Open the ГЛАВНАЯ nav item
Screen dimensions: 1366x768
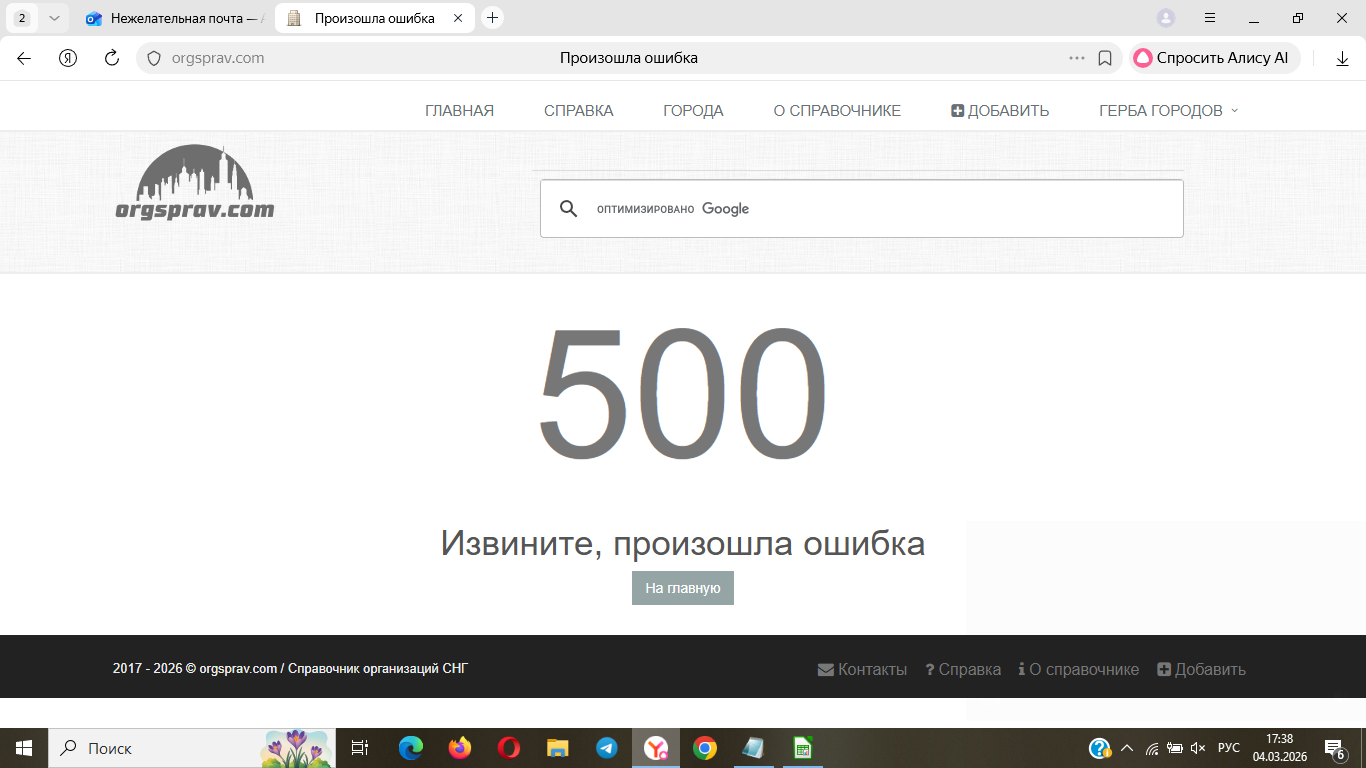tap(459, 111)
